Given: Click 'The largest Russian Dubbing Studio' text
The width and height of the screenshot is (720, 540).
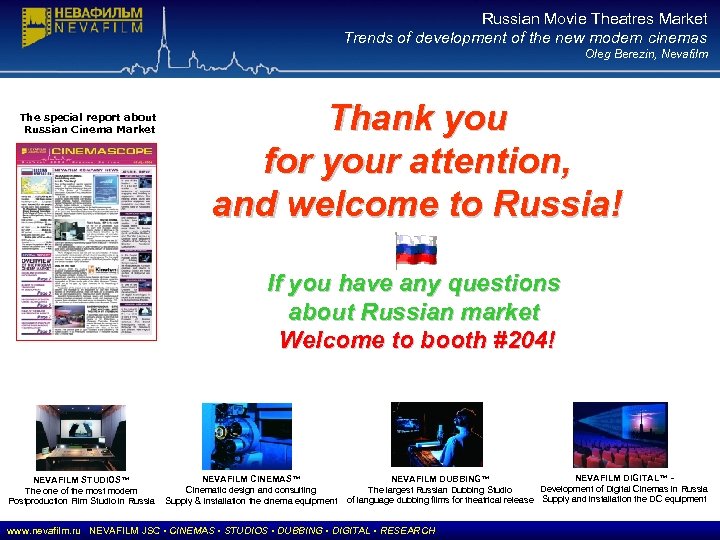Looking at the screenshot, I should (440, 489).
